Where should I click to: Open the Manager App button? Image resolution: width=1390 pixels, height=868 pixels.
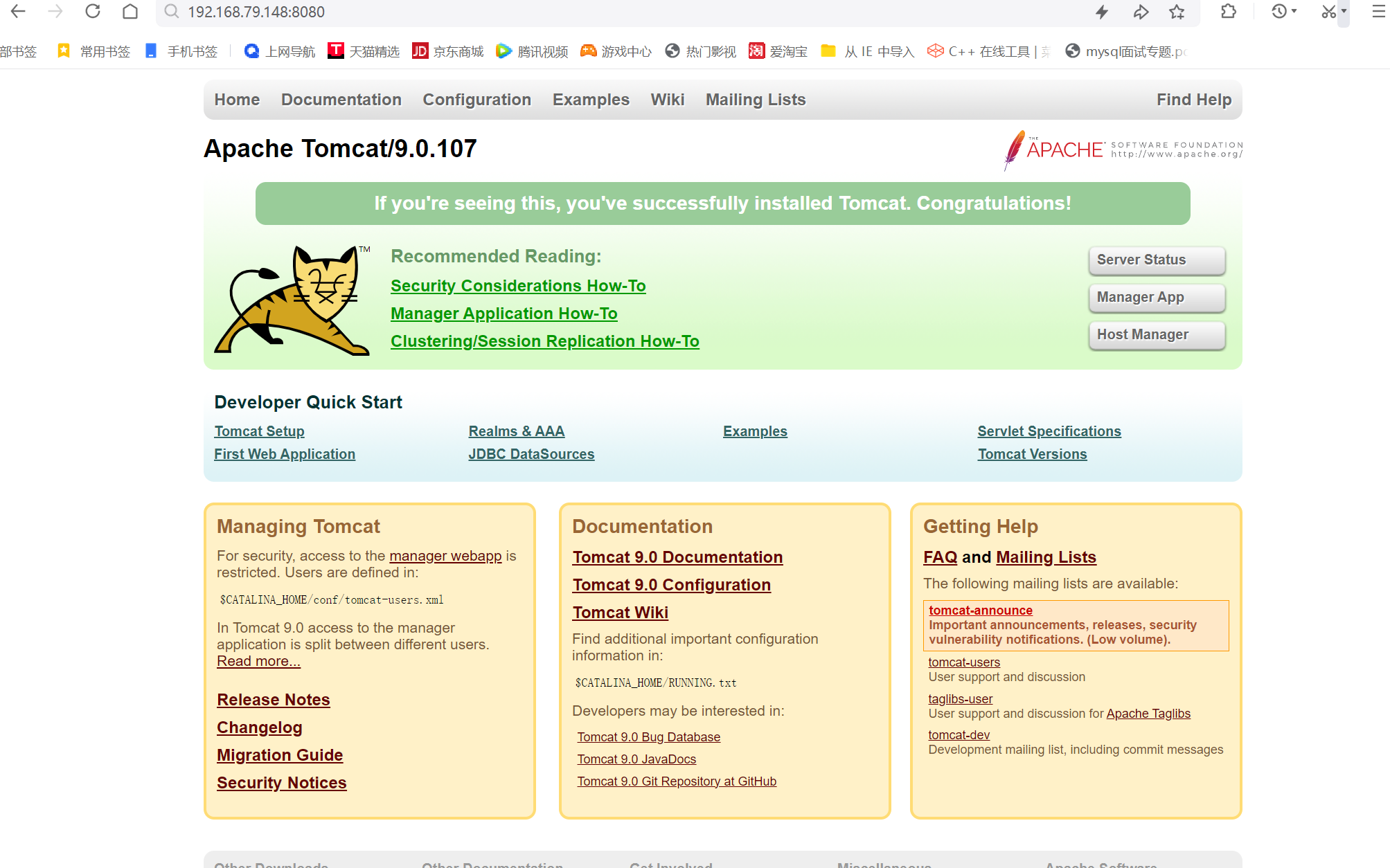tap(1157, 298)
